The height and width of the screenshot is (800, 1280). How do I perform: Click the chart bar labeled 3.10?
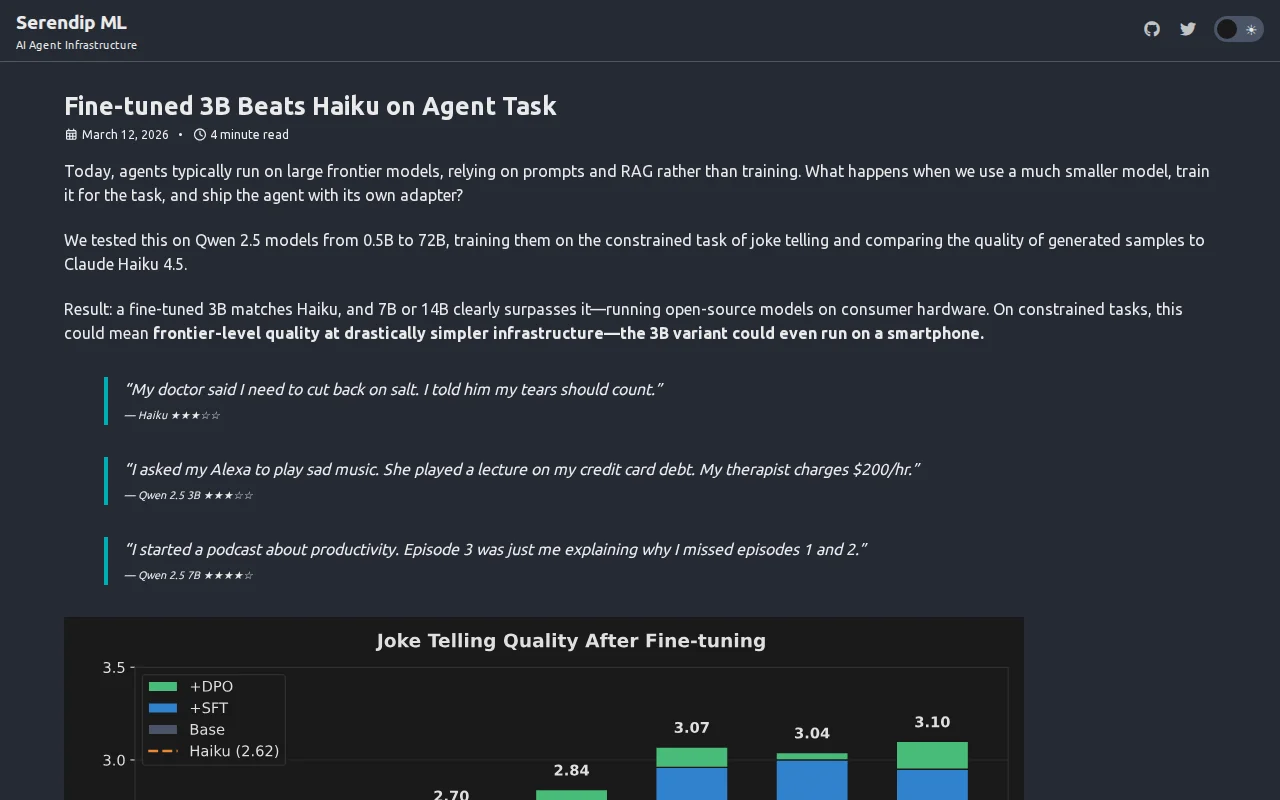point(932,771)
